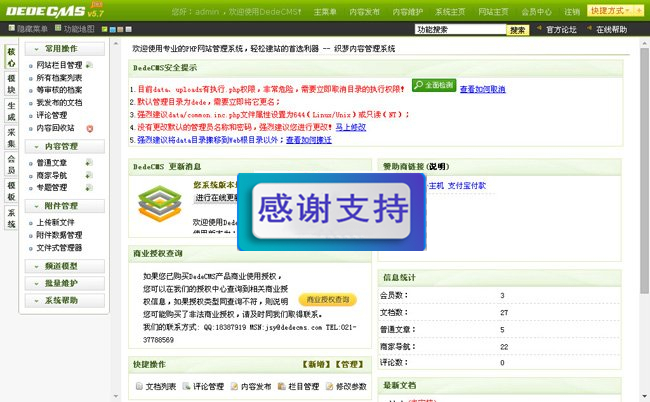Open 等审核的档案 in the side menu

59,90
